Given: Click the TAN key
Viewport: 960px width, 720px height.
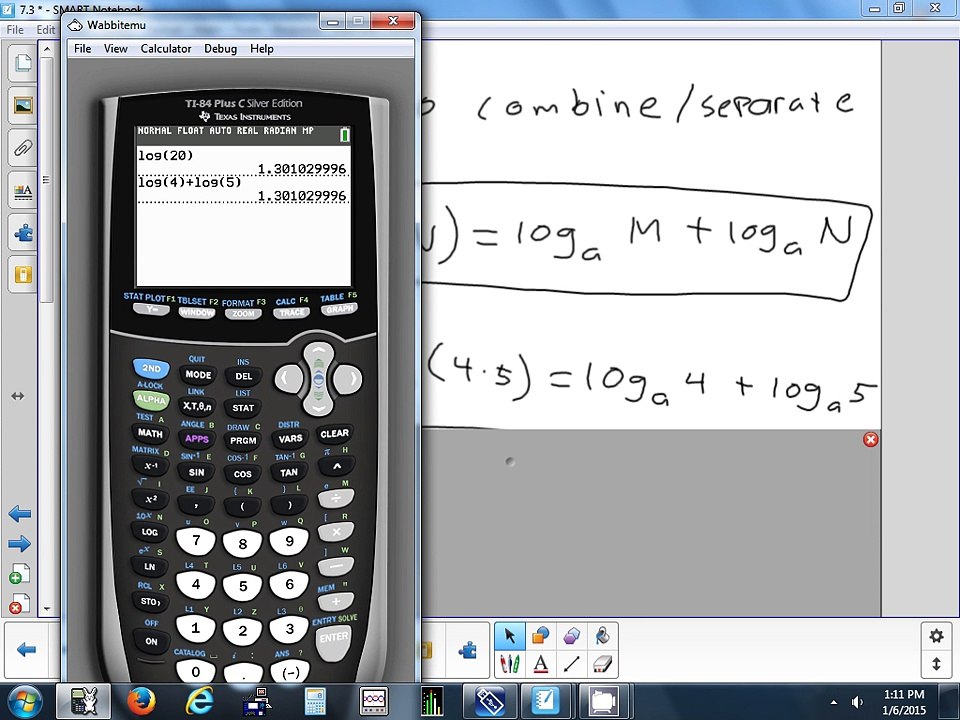Looking at the screenshot, I should 289,472.
